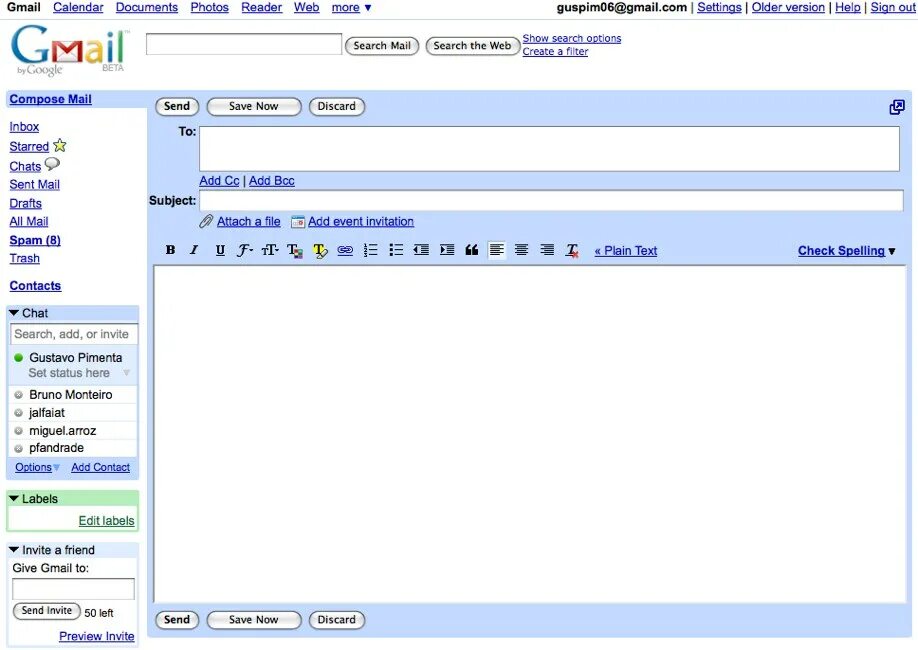Click the Search Mail button
This screenshot has width=918, height=650.
pos(382,46)
